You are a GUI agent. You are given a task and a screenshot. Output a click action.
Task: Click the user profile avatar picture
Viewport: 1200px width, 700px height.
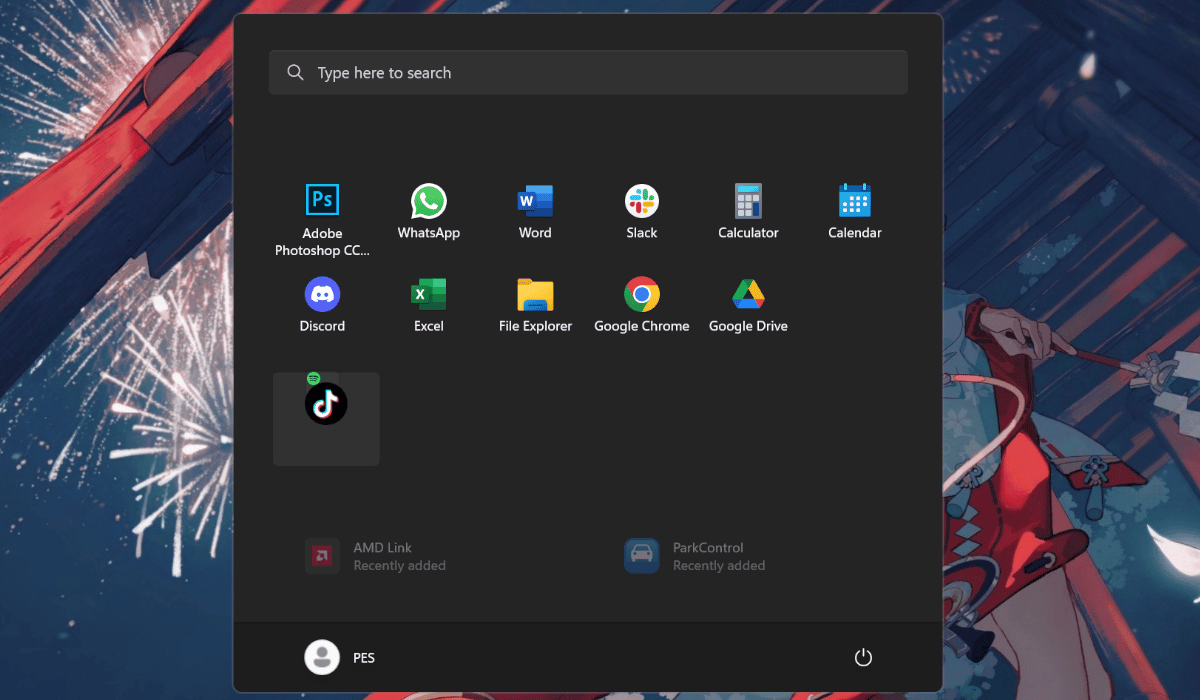322,658
